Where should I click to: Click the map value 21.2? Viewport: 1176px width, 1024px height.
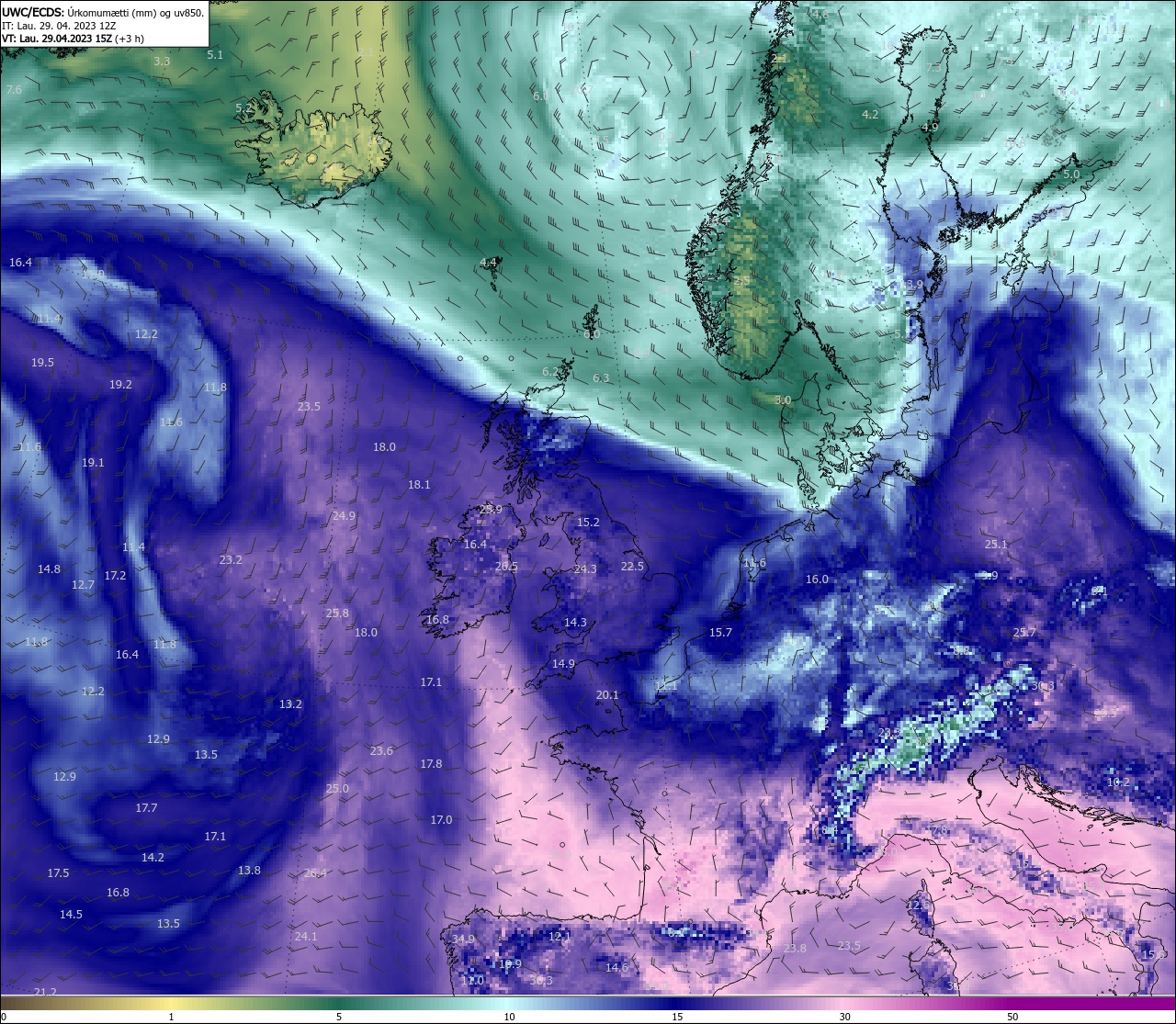pos(45,993)
